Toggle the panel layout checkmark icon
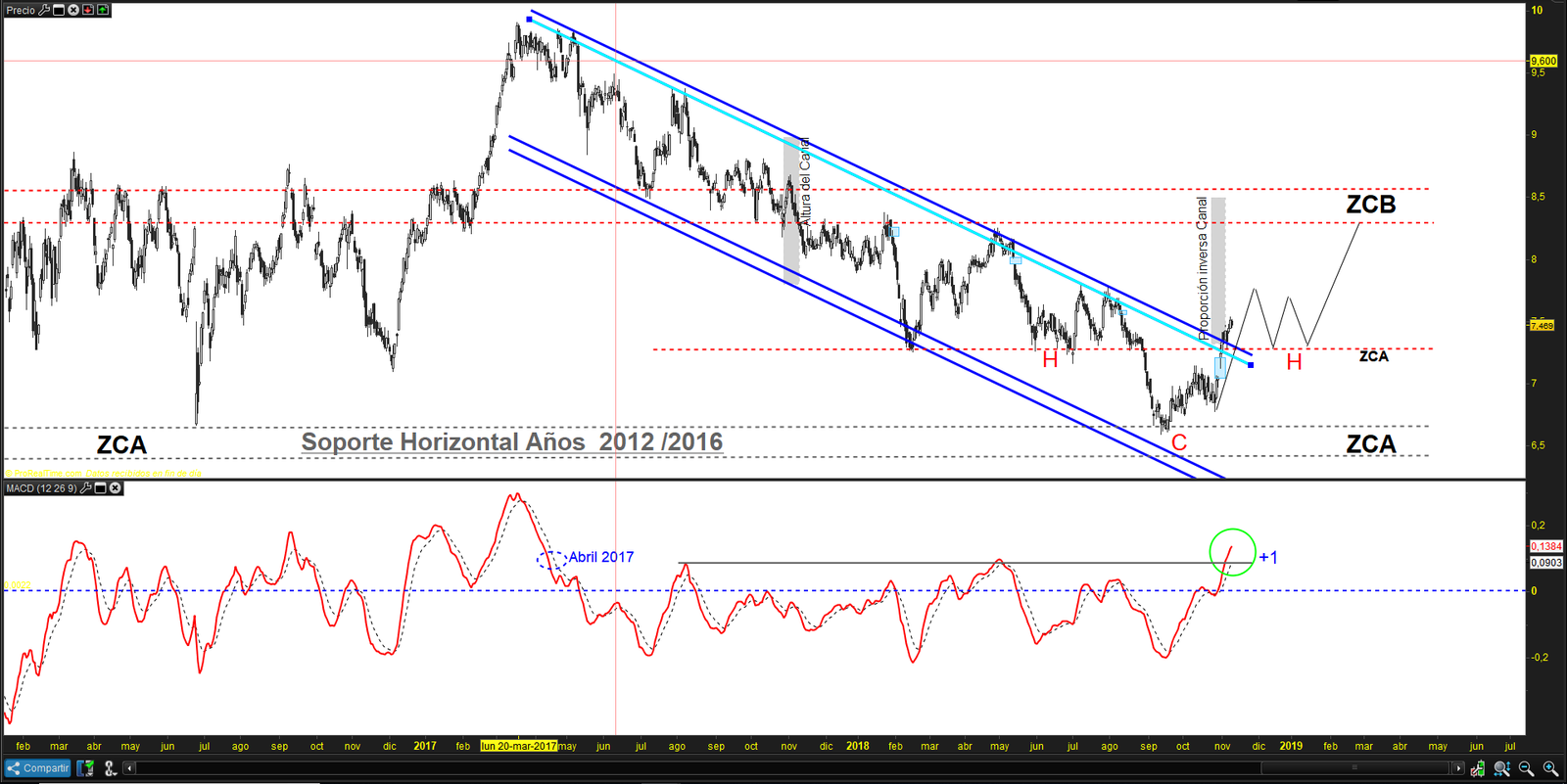The image size is (1567, 784). pyautogui.click(x=86, y=768)
